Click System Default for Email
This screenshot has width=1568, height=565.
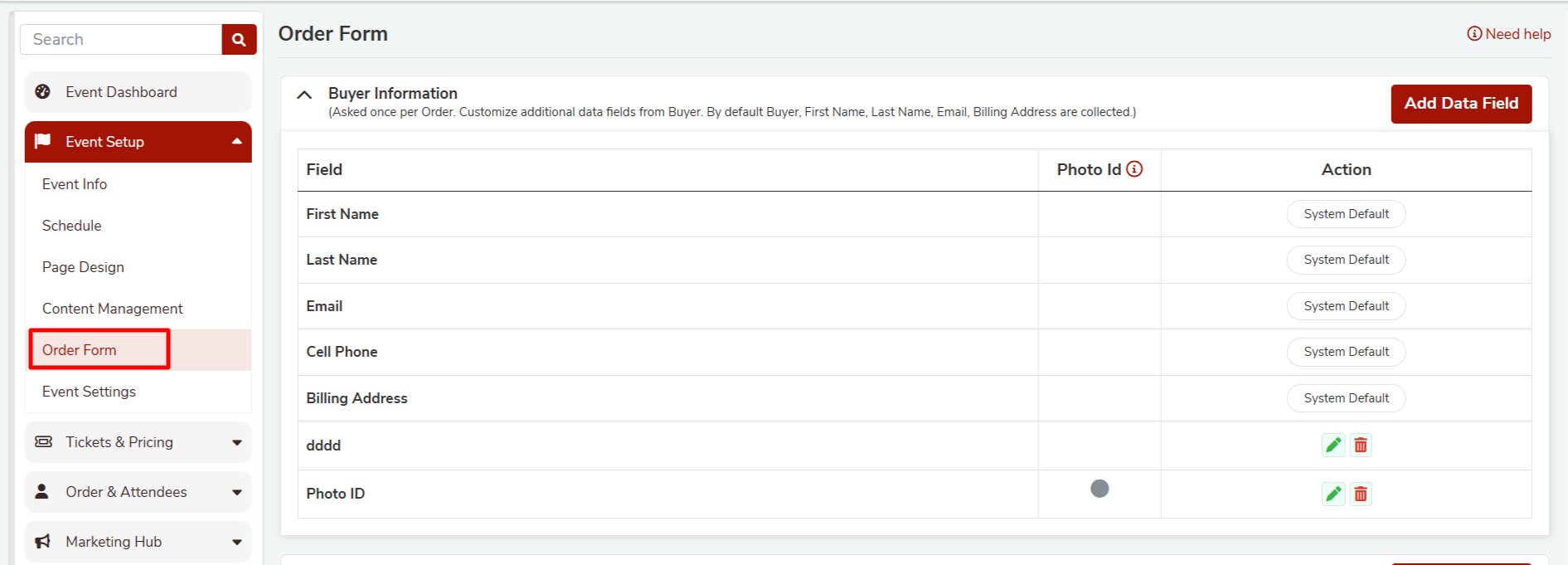pyautogui.click(x=1347, y=306)
